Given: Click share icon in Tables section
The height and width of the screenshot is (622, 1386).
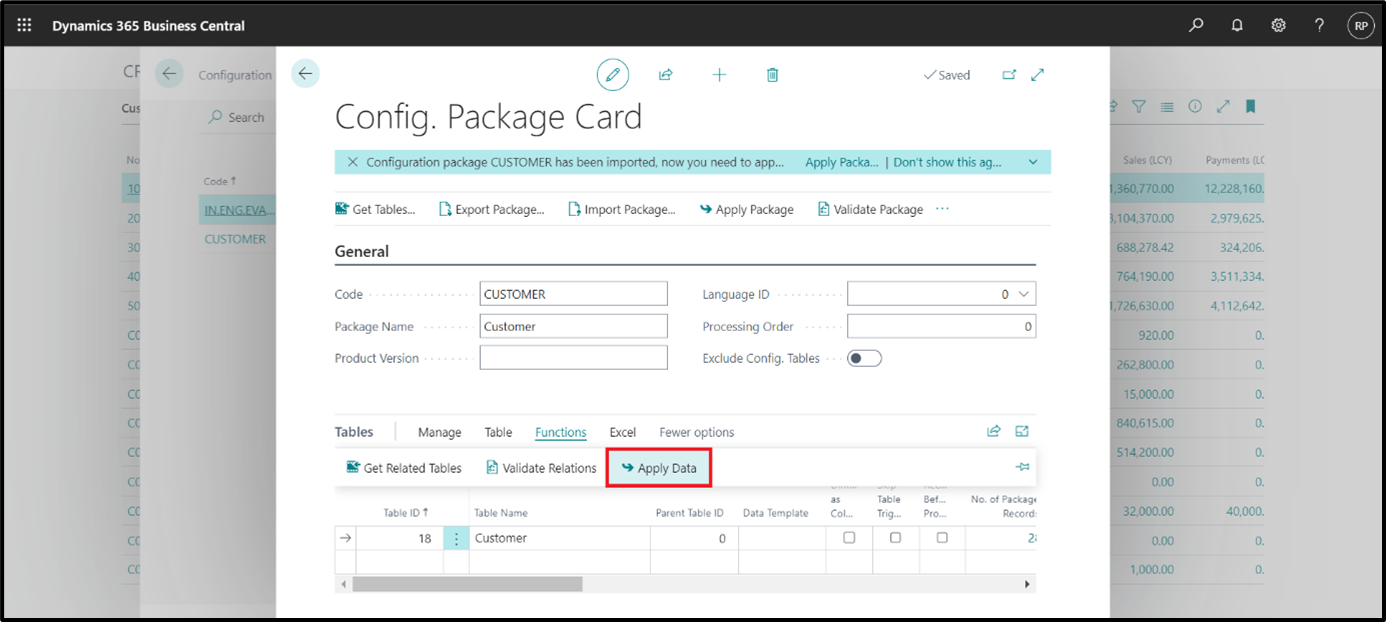Looking at the screenshot, I should [993, 431].
